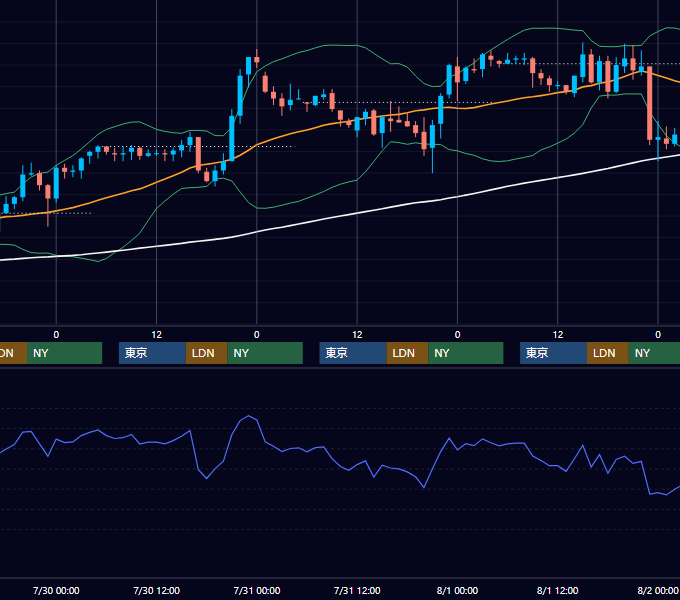Select the 8/2 00:00 date label
680x600 pixels.
658,590
